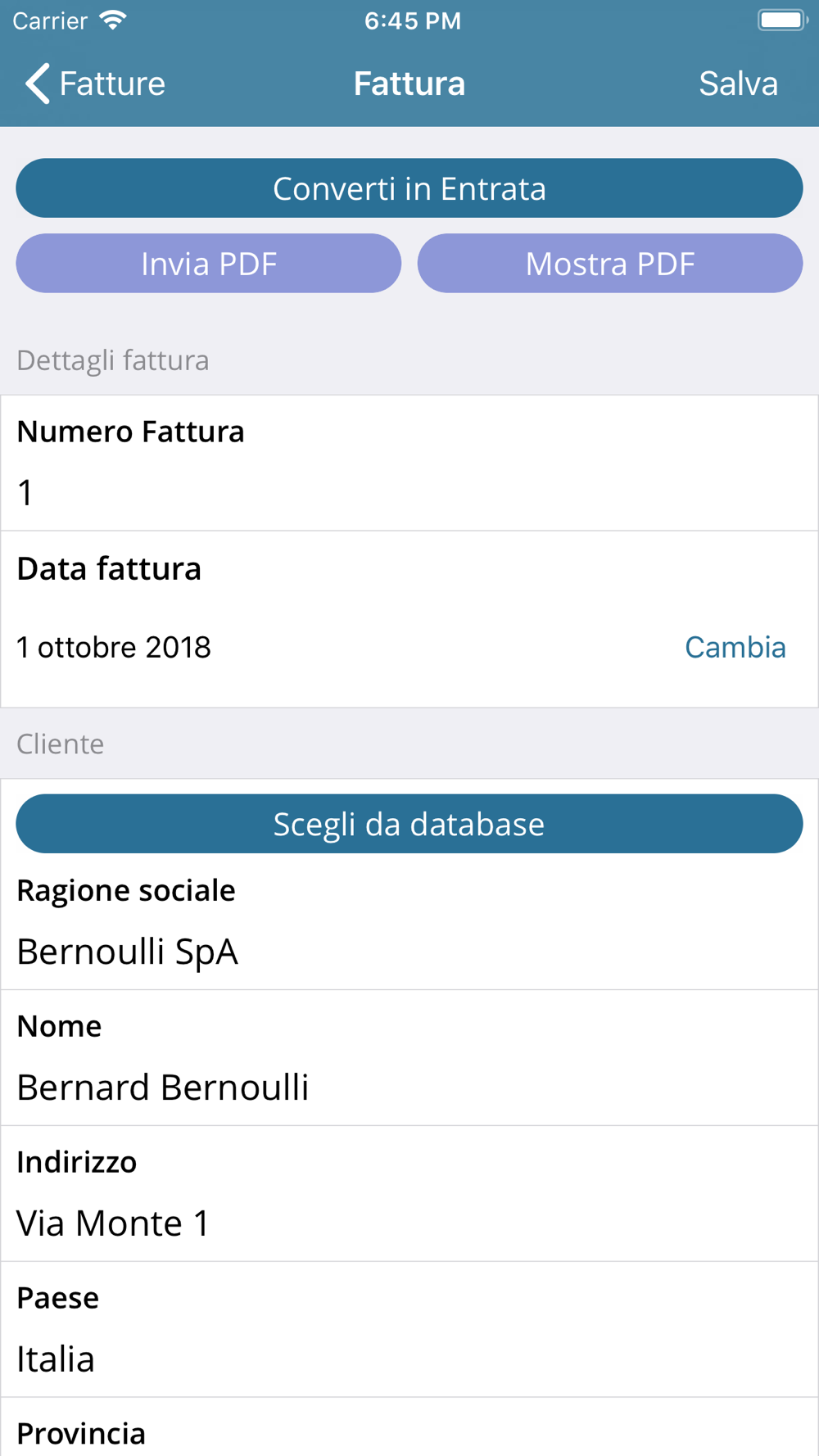The image size is (819, 1456).
Task: Tap the Nome field Bernard Bernoulli
Action: [x=409, y=1087]
